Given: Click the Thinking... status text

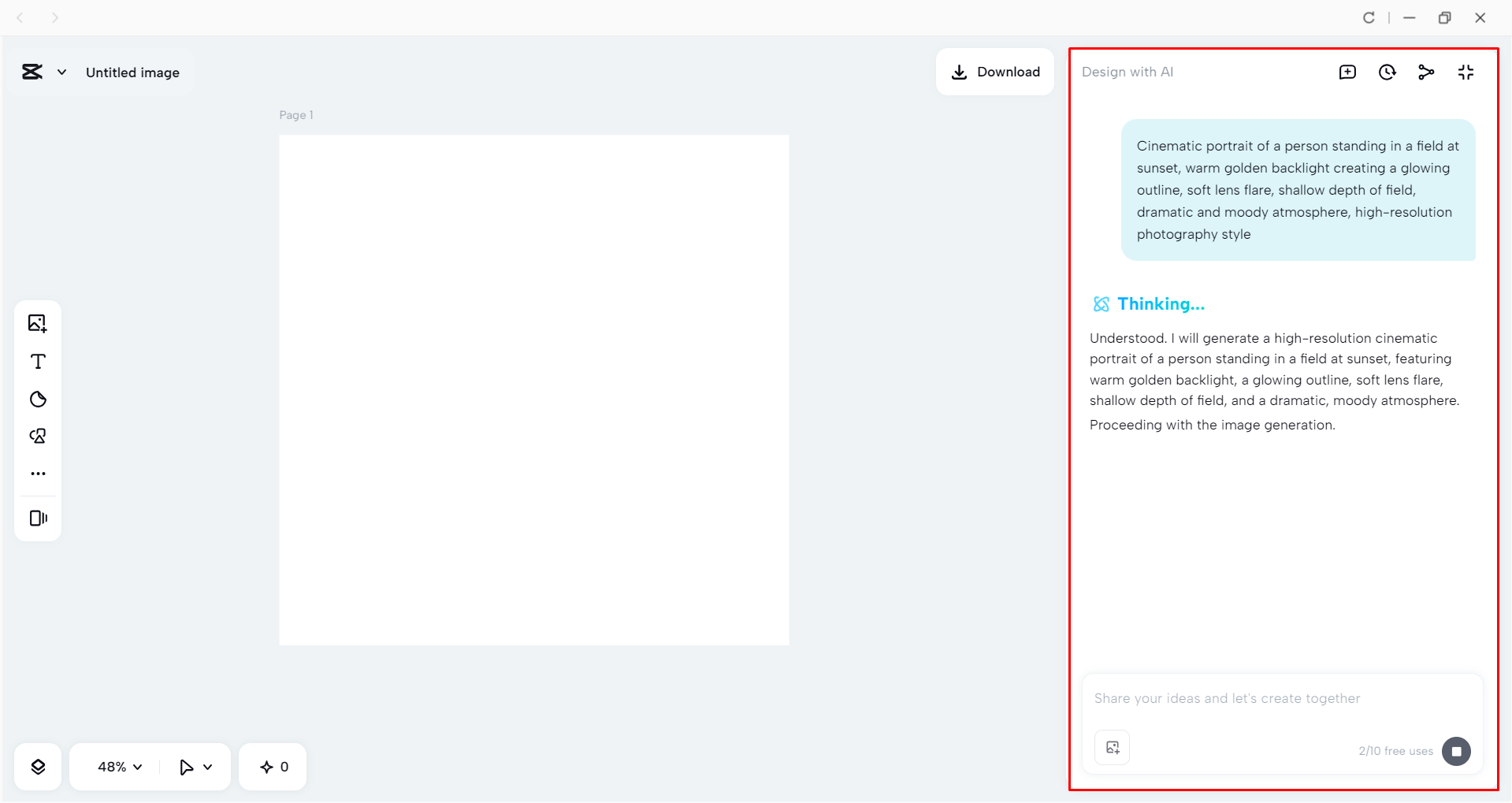Looking at the screenshot, I should coord(1161,304).
